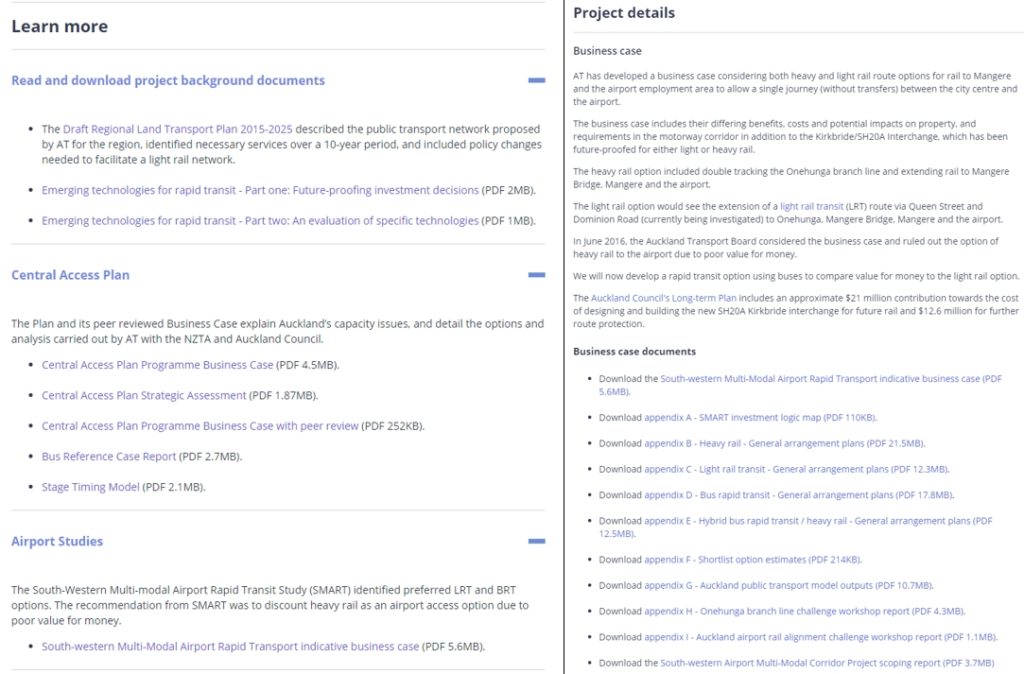Image resolution: width=1024 pixels, height=674 pixels.
Task: Download appendix C Light rail transit plans
Action: coord(796,469)
